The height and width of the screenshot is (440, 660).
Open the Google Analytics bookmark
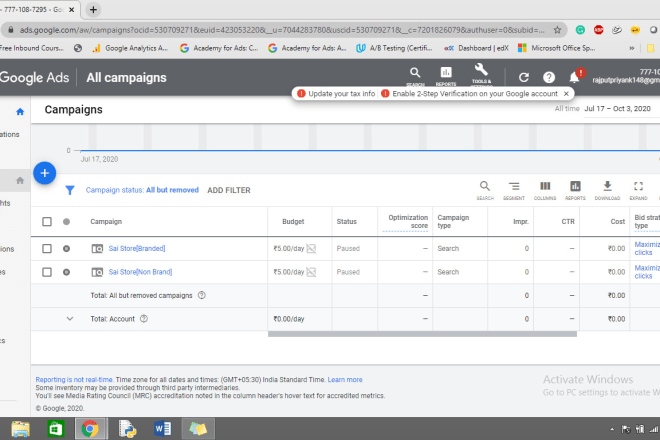pos(130,48)
